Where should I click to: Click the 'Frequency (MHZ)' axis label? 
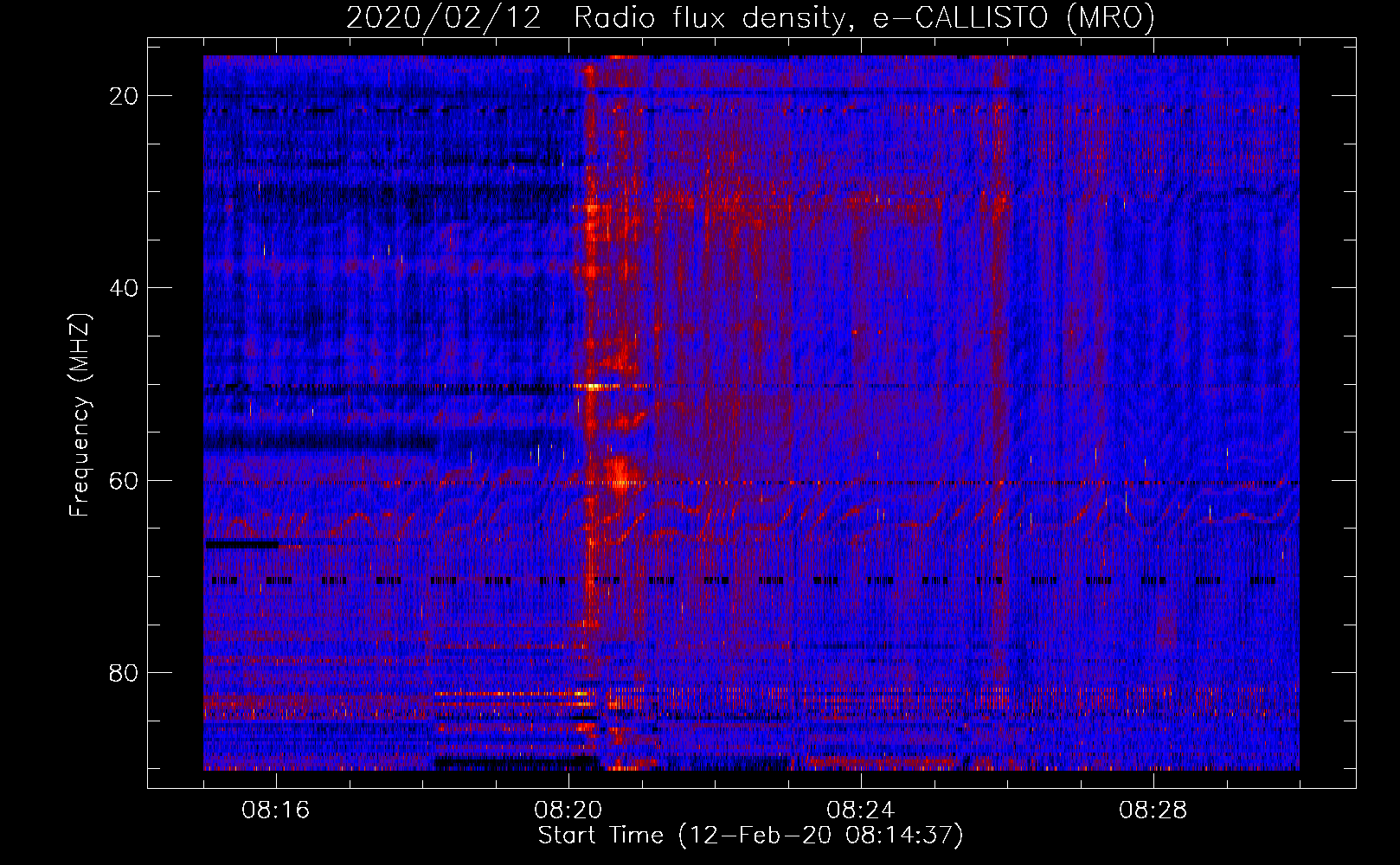80,415
